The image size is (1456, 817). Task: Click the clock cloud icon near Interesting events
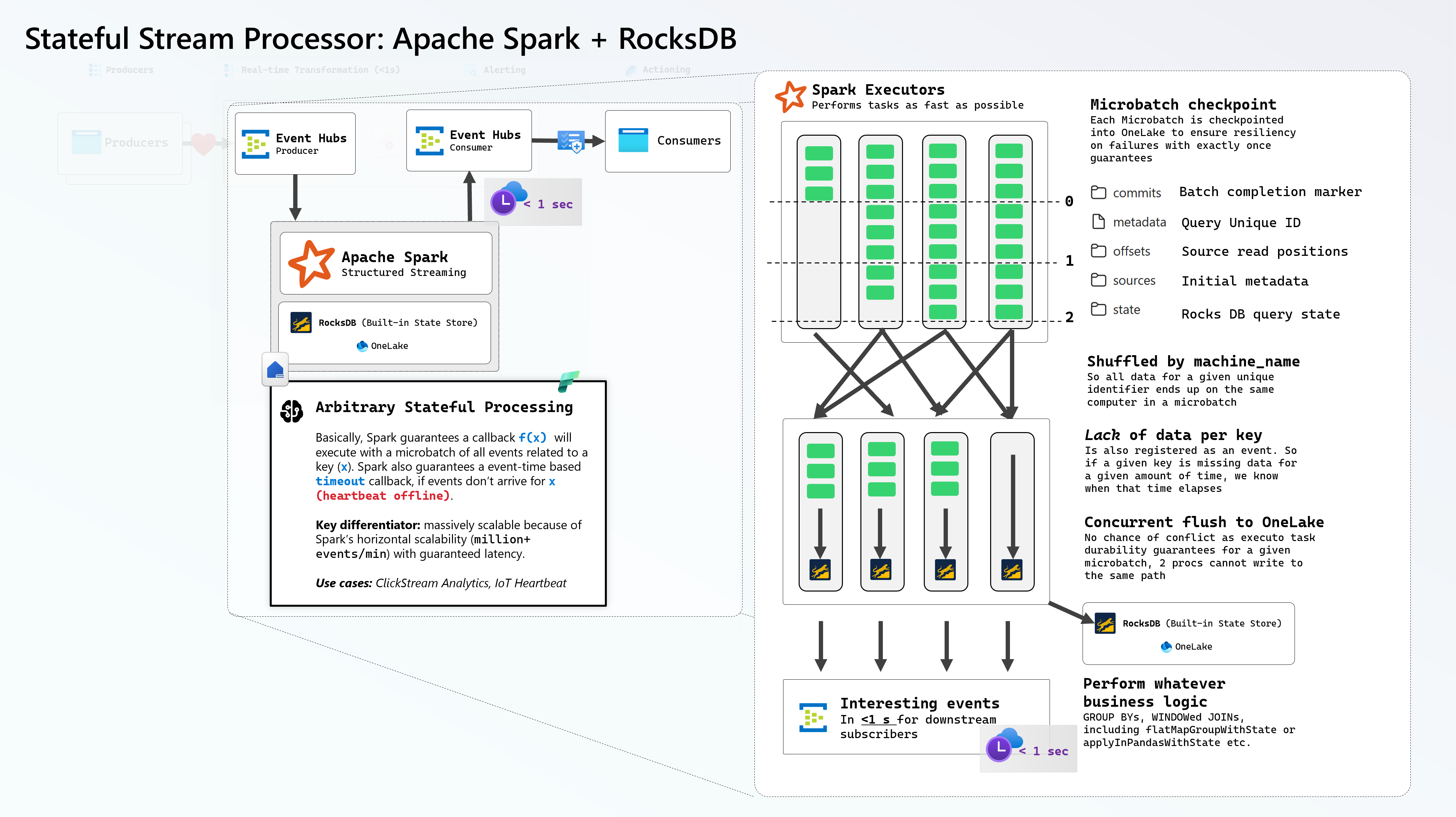tap(1004, 745)
